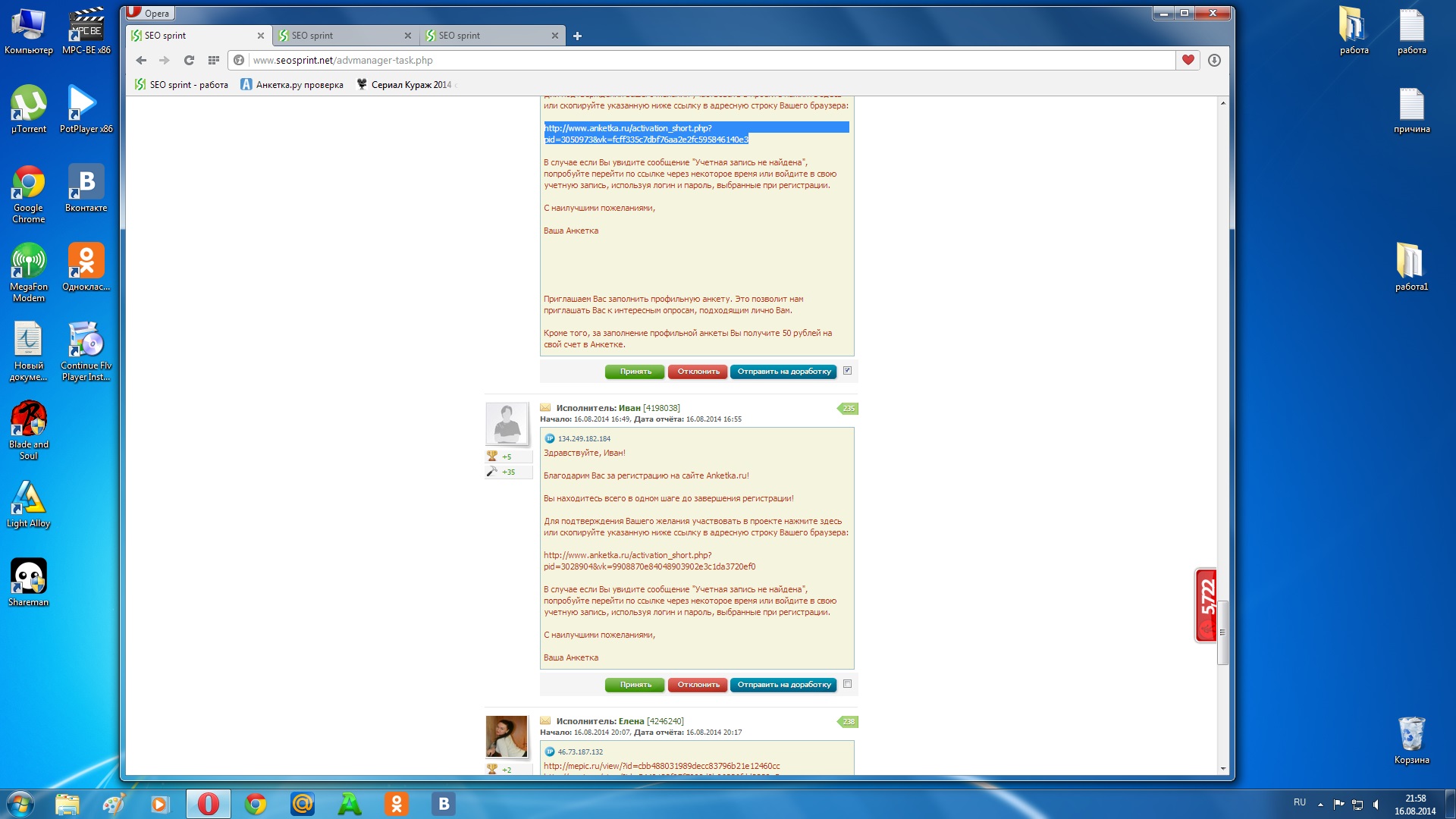Open new tab with plus icon

coord(577,36)
